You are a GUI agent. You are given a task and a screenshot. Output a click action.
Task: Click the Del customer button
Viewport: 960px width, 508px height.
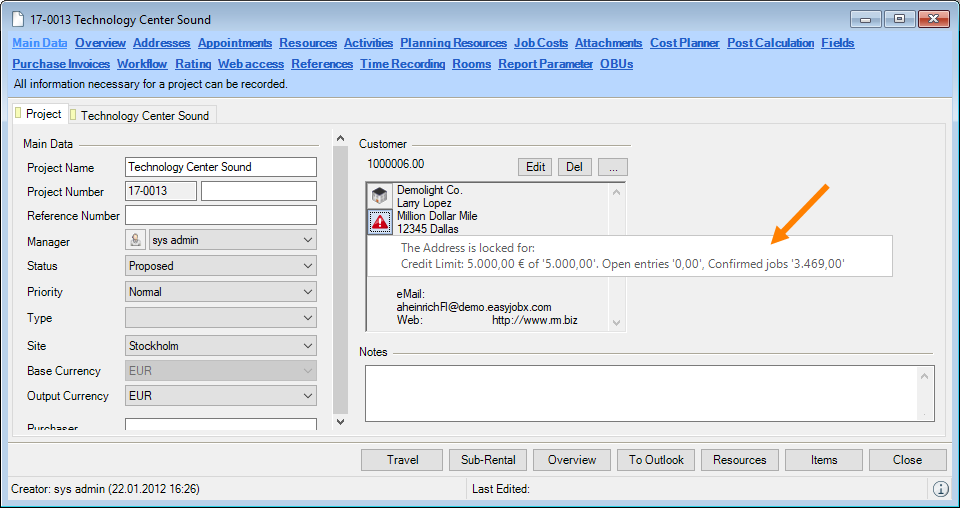point(574,167)
